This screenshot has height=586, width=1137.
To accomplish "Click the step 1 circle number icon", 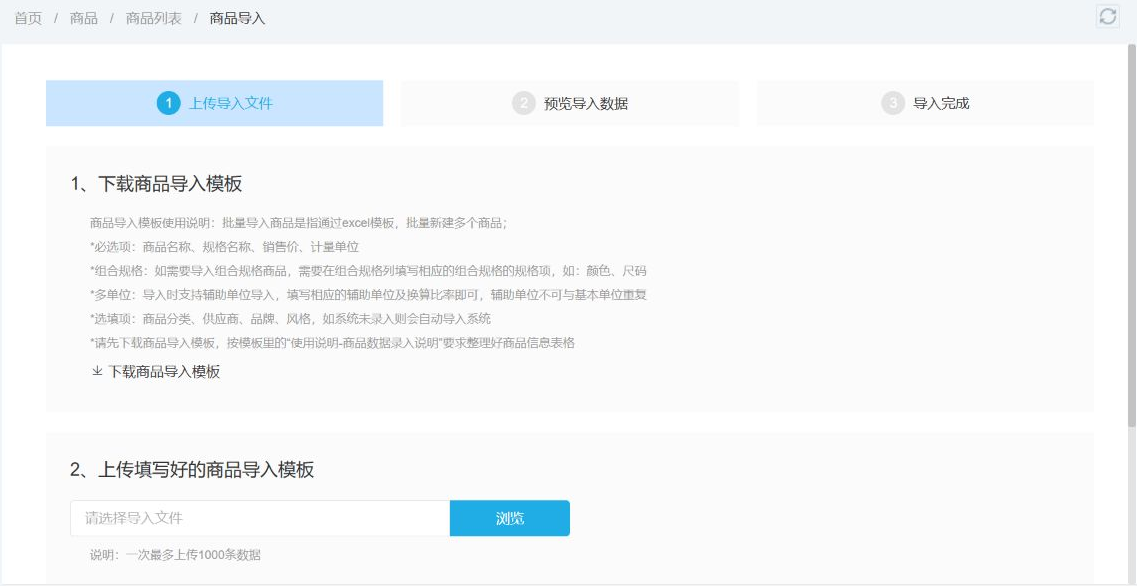I will 168,103.
